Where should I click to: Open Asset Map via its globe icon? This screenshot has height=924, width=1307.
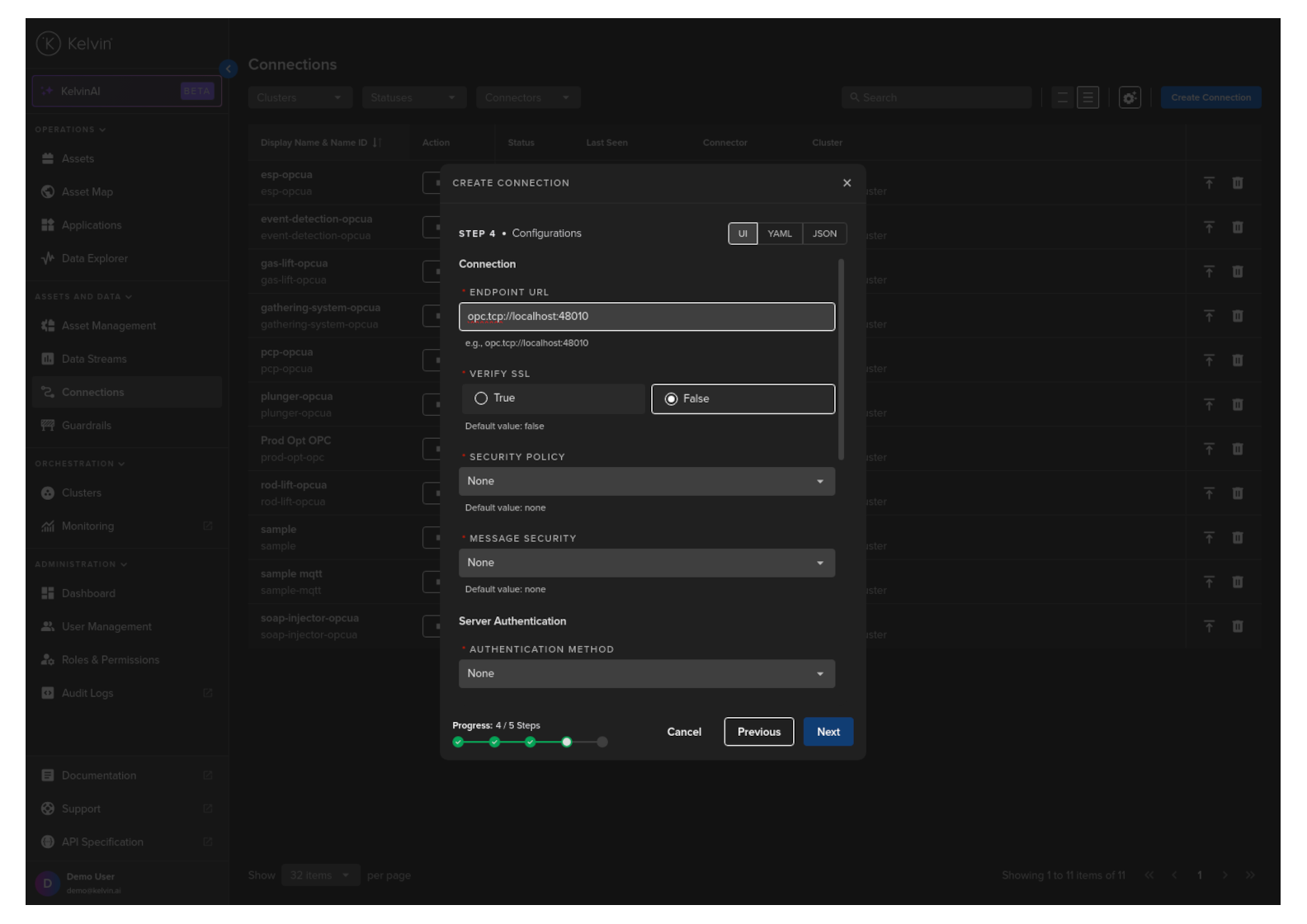48,191
